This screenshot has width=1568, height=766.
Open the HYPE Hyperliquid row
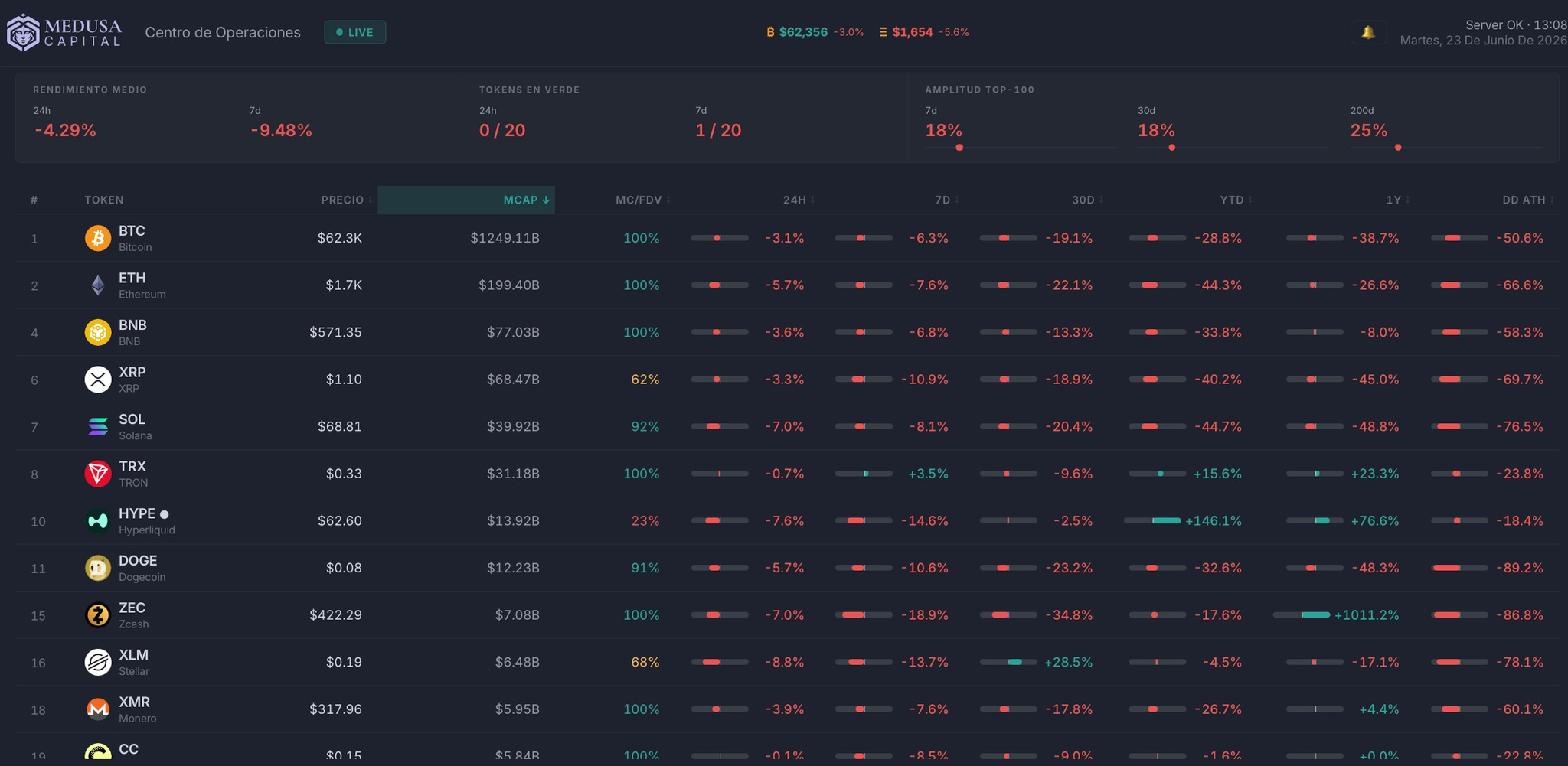[787, 521]
